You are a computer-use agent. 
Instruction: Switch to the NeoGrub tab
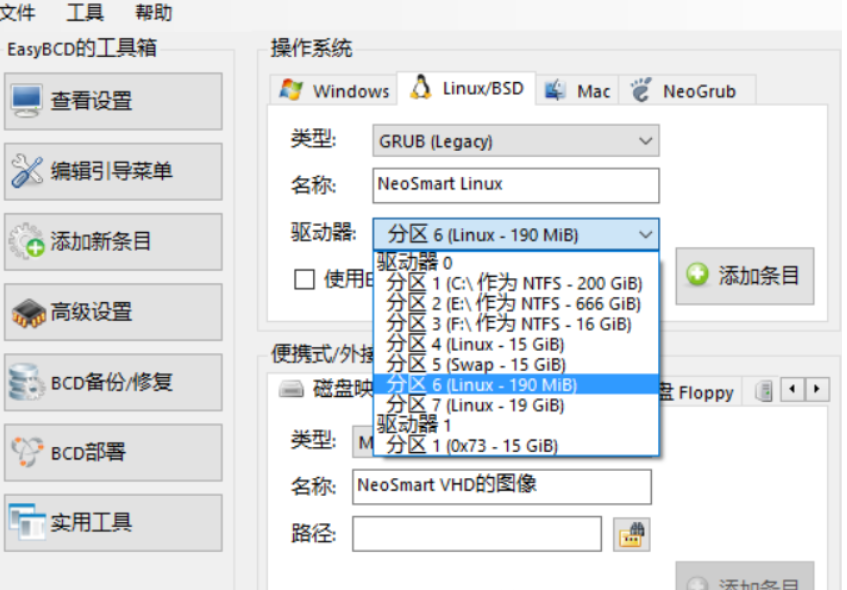(687, 90)
